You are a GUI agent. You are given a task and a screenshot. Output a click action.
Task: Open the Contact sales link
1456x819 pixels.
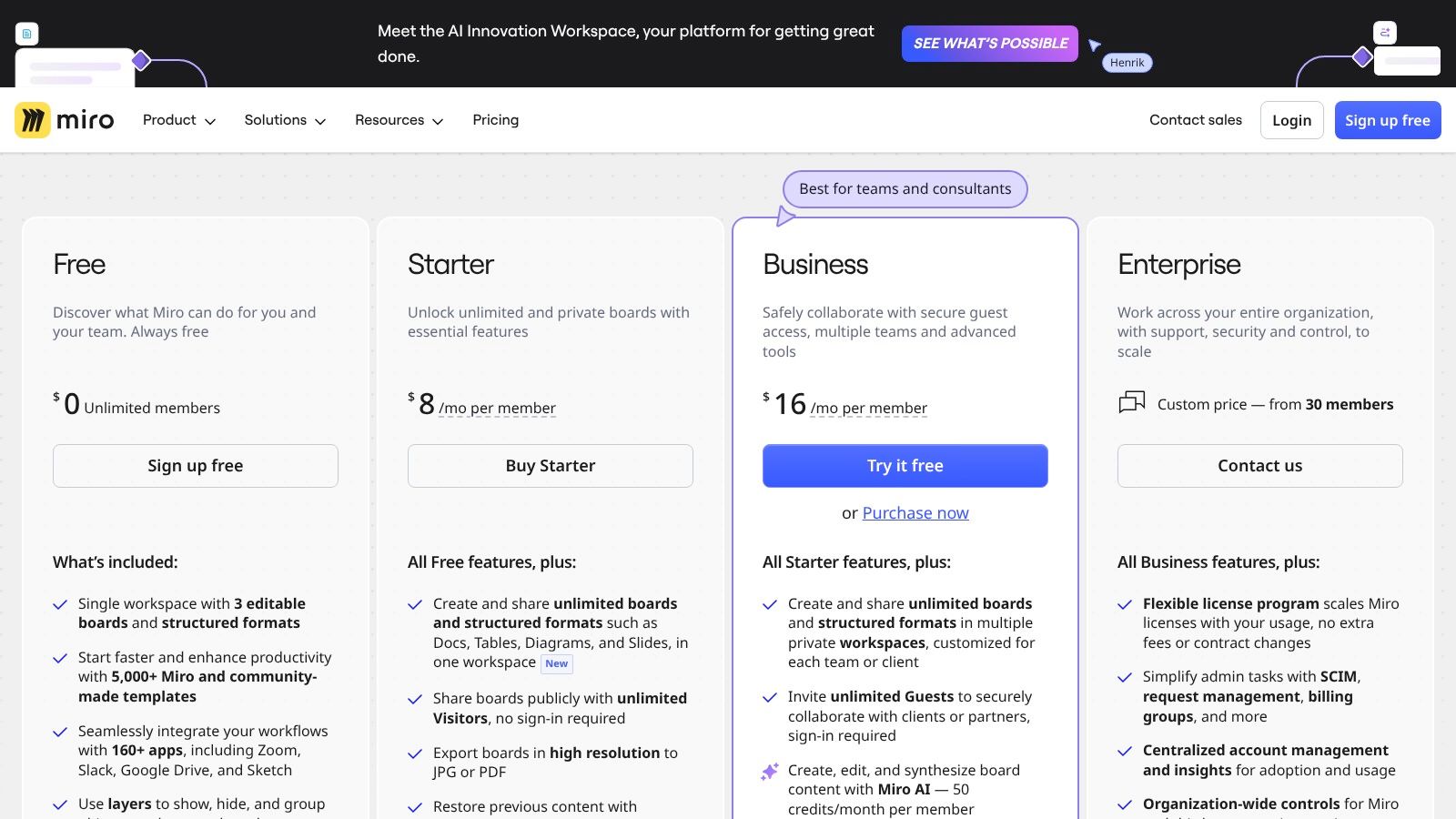1195,120
